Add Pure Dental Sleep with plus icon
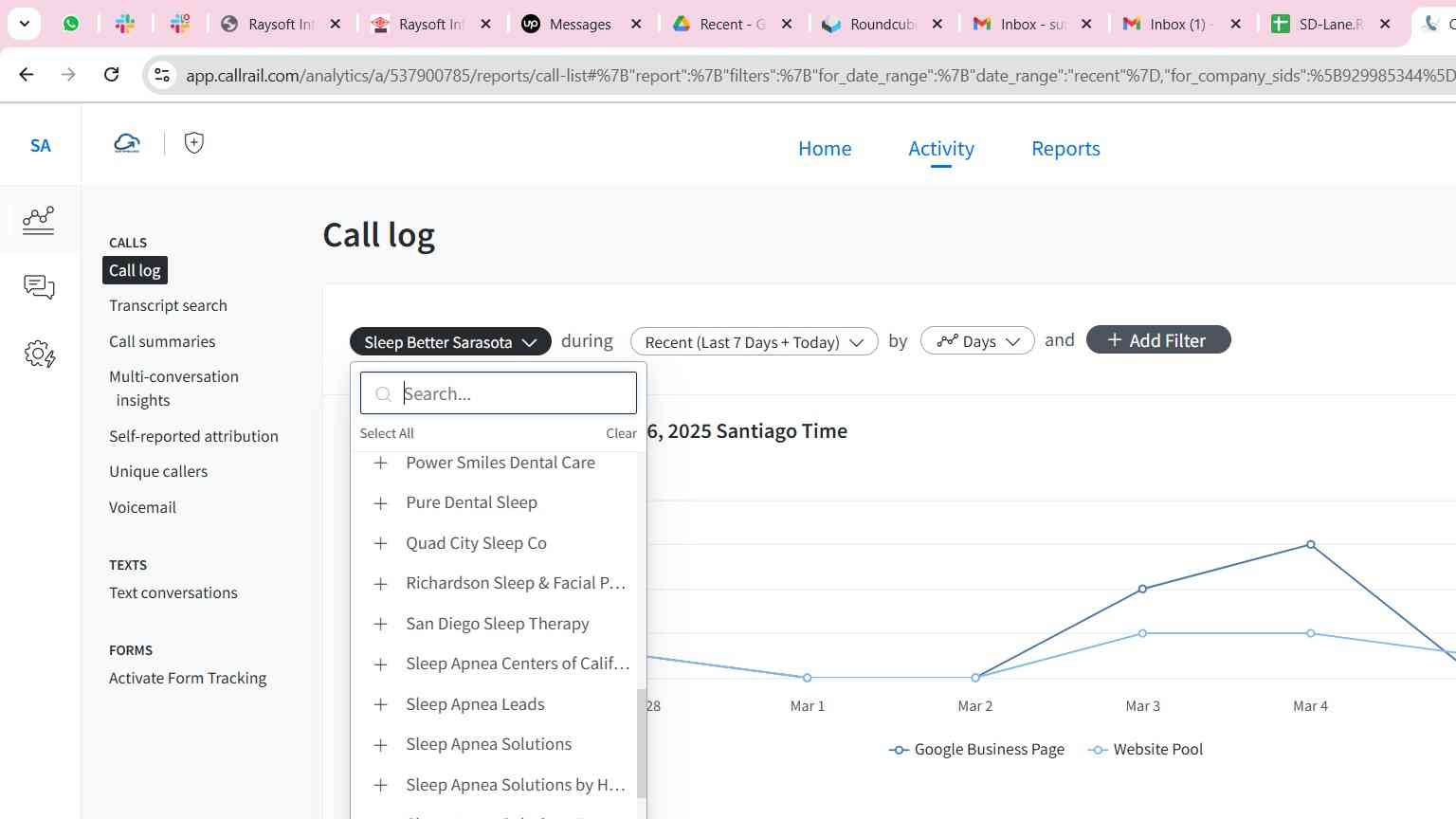This screenshot has height=819, width=1456. (x=380, y=503)
